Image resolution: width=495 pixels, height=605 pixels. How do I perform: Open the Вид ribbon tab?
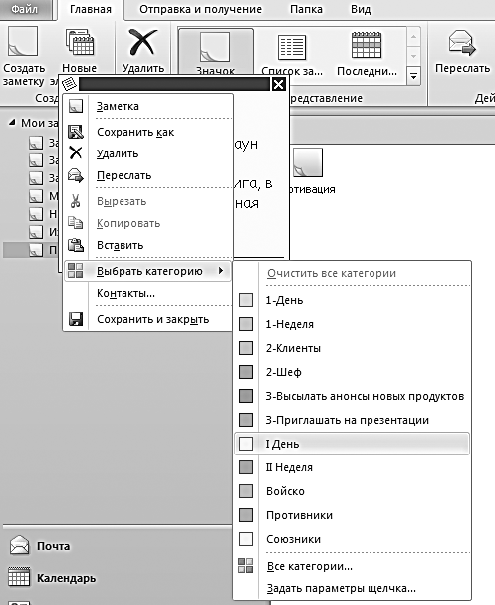pyautogui.click(x=361, y=9)
